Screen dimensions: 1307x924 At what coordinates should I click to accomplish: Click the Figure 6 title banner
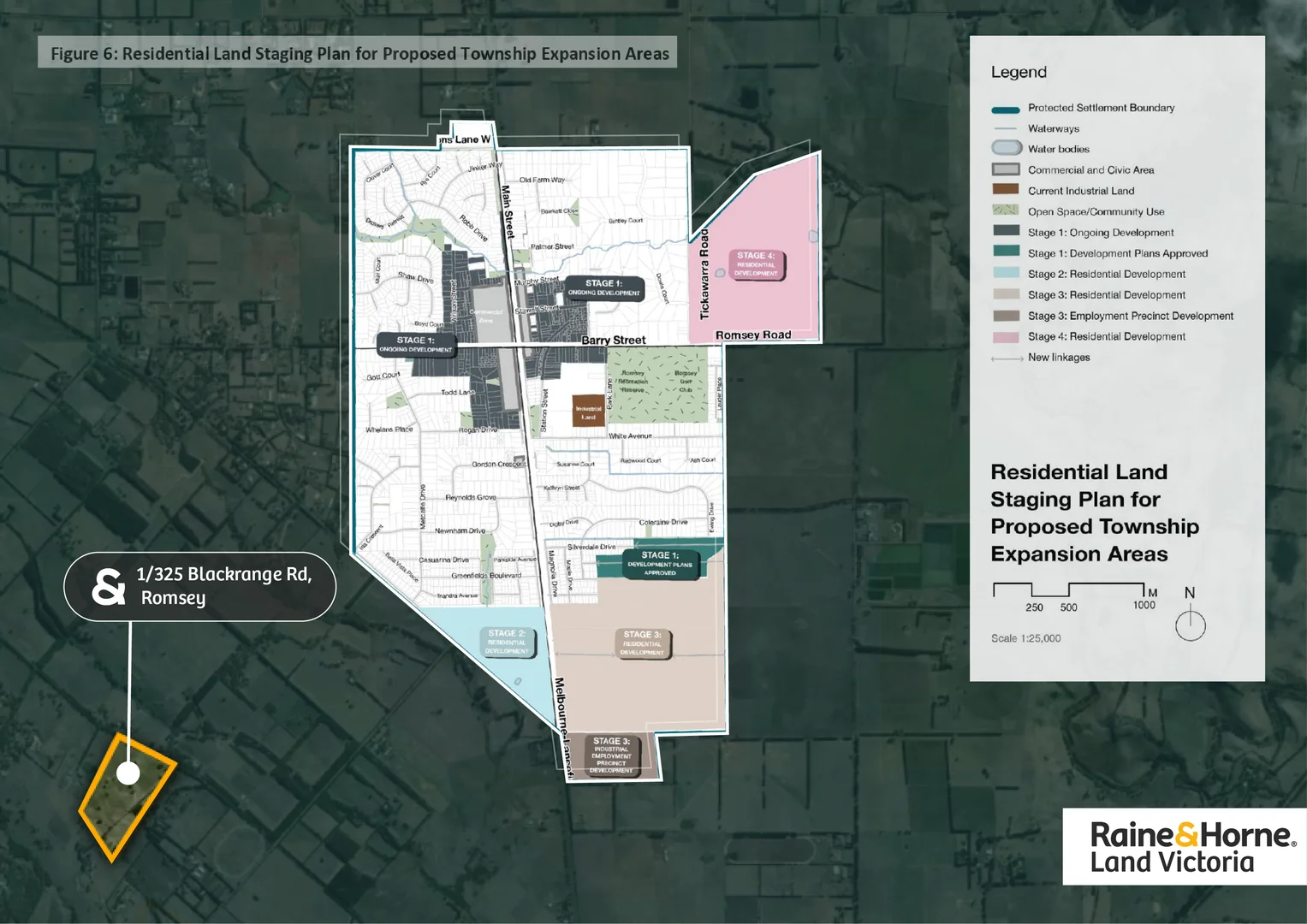[x=358, y=53]
